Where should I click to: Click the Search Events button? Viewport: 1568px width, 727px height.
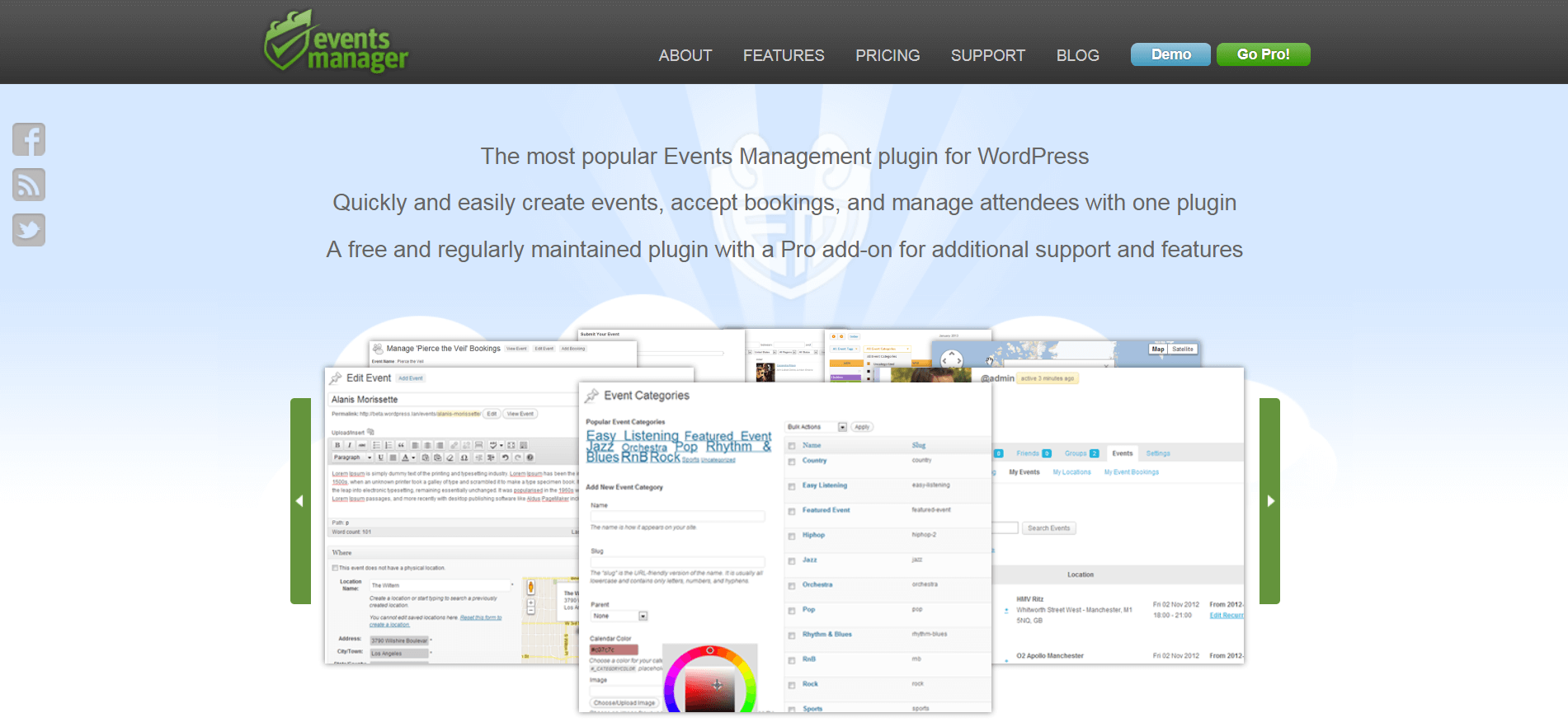pyautogui.click(x=1049, y=528)
